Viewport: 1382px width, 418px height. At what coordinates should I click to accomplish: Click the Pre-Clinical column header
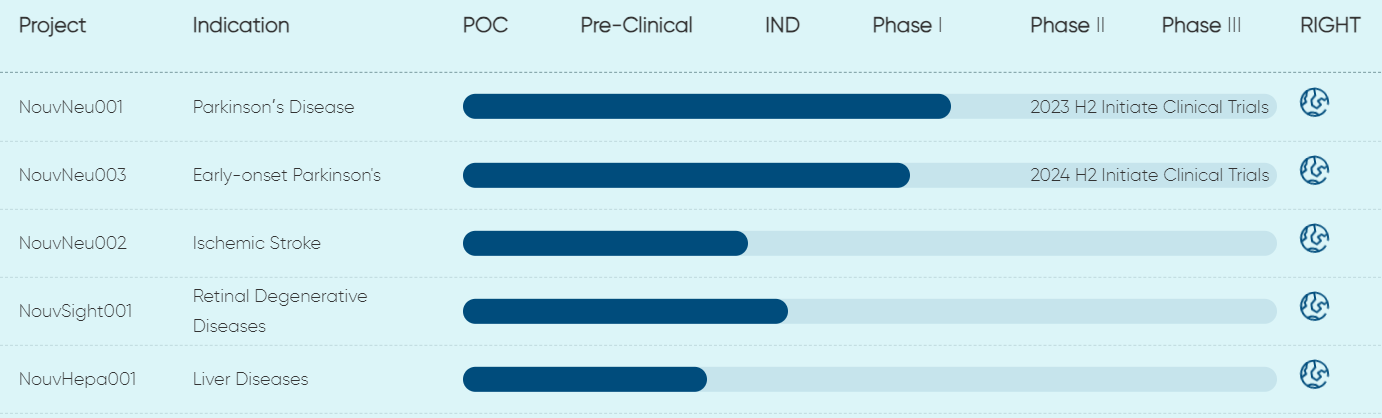(636, 25)
